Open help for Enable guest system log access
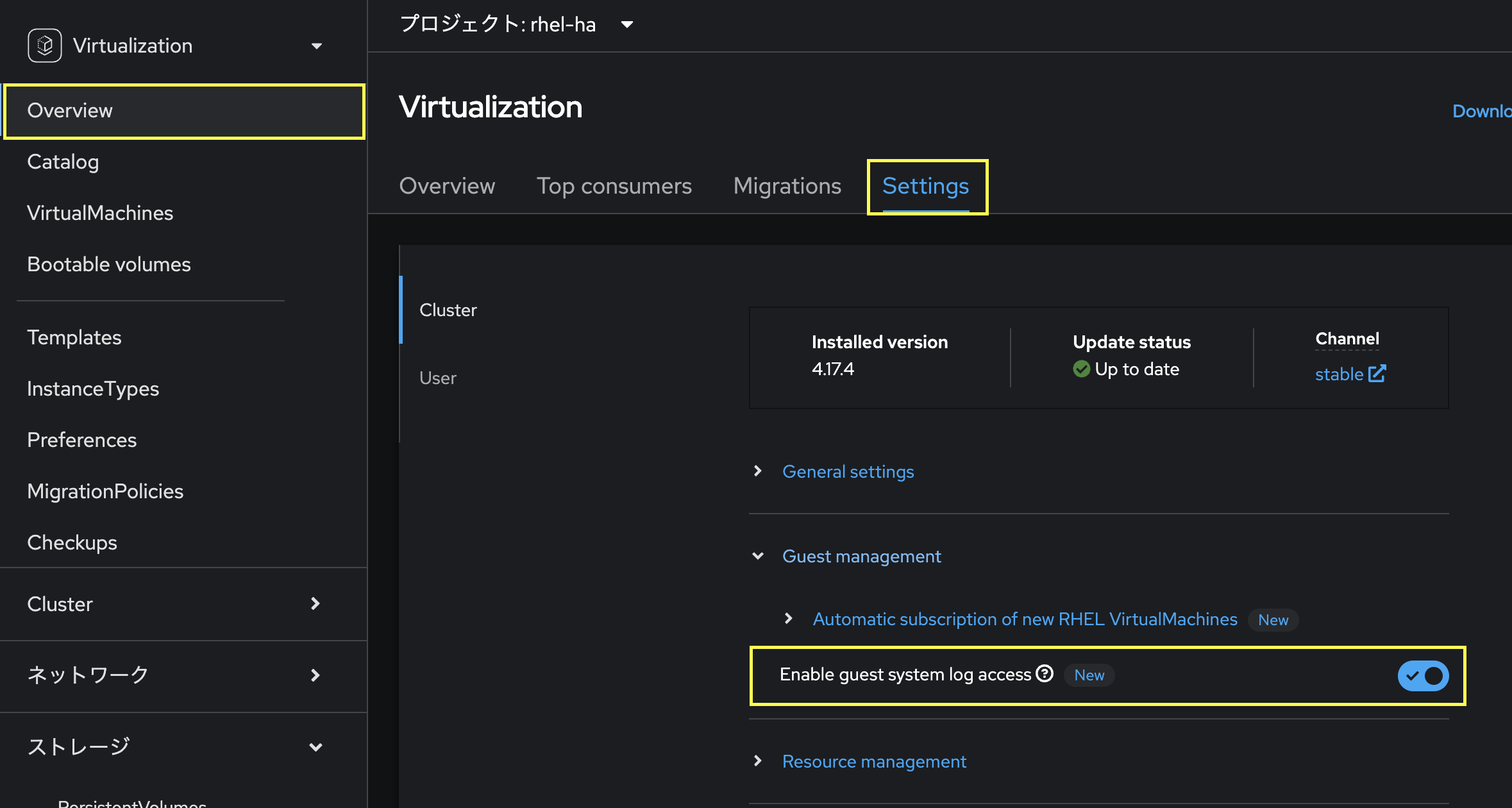 point(1045,673)
